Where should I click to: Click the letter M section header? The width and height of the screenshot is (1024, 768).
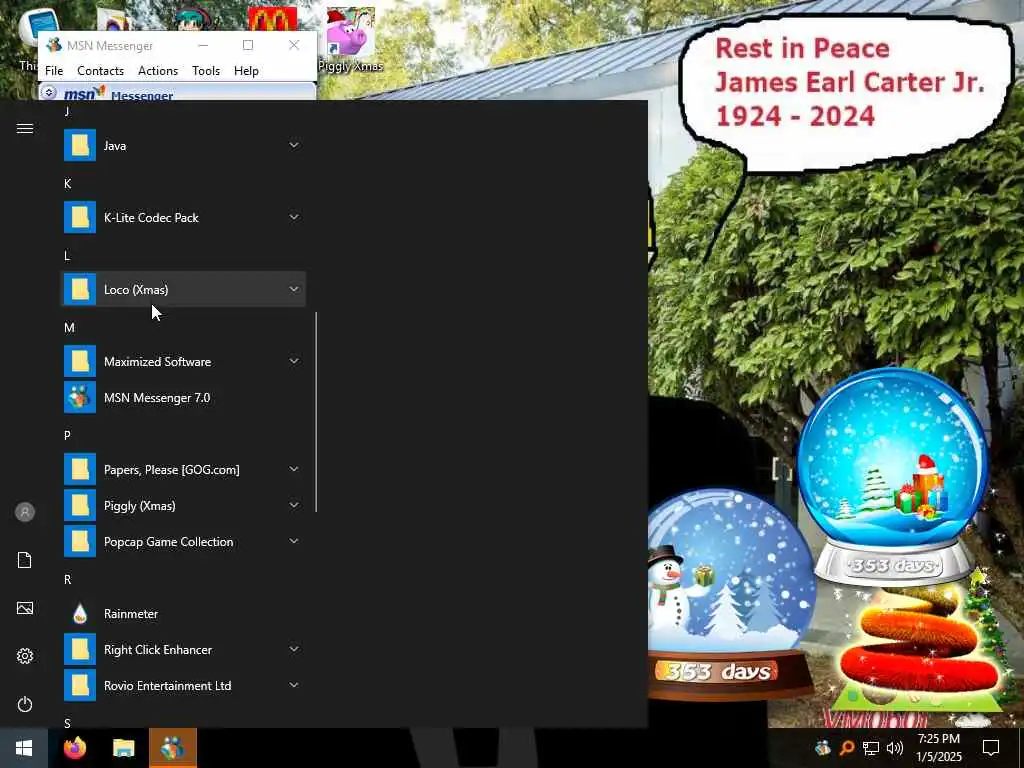pos(69,327)
